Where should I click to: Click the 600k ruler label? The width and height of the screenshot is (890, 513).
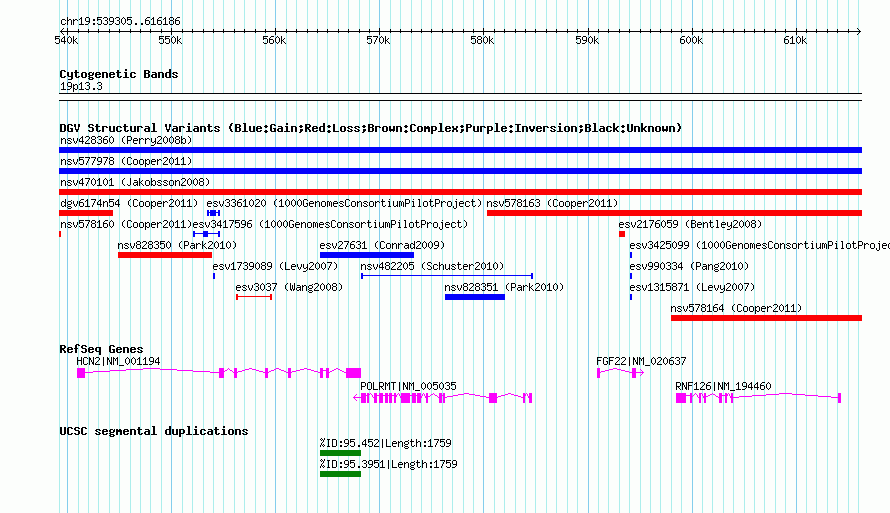pos(691,40)
